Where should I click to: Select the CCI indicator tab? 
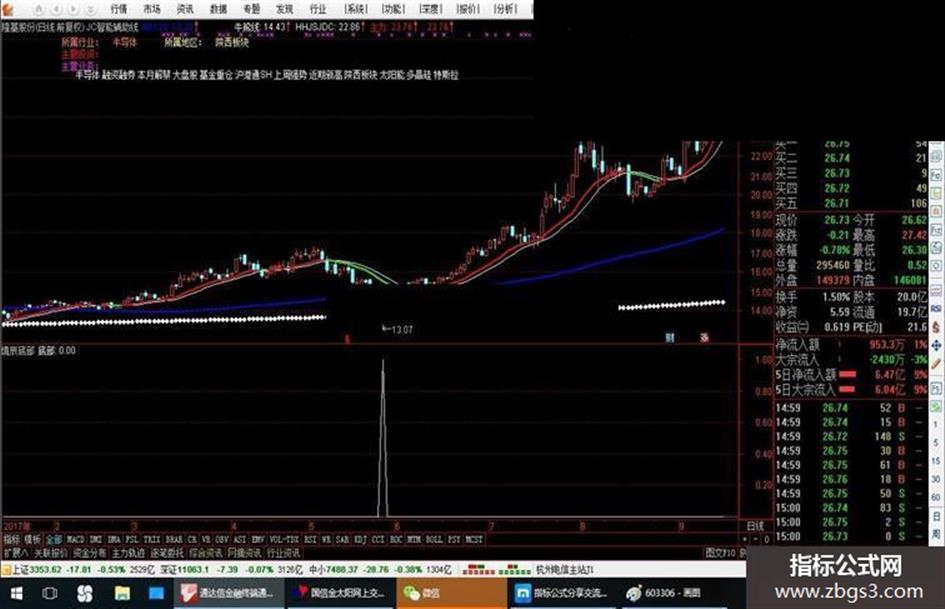[x=378, y=540]
